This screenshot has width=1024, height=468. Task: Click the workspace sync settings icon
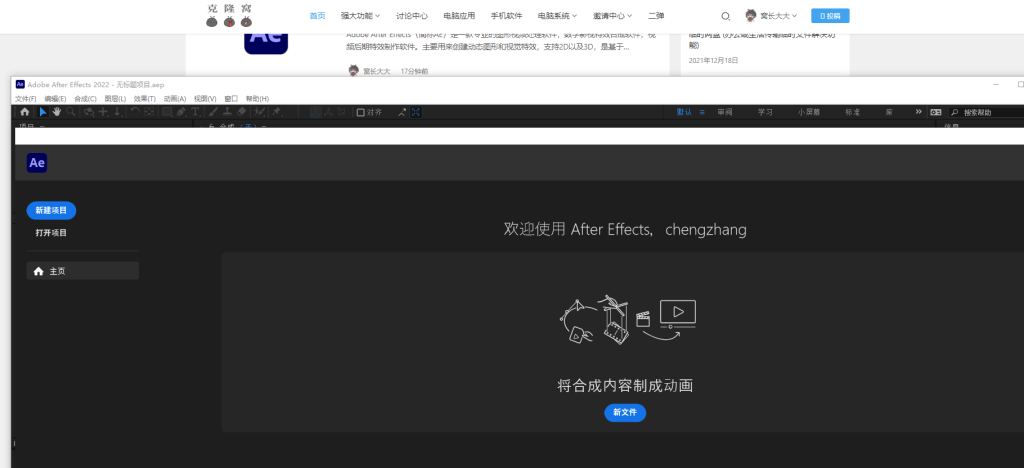936,112
